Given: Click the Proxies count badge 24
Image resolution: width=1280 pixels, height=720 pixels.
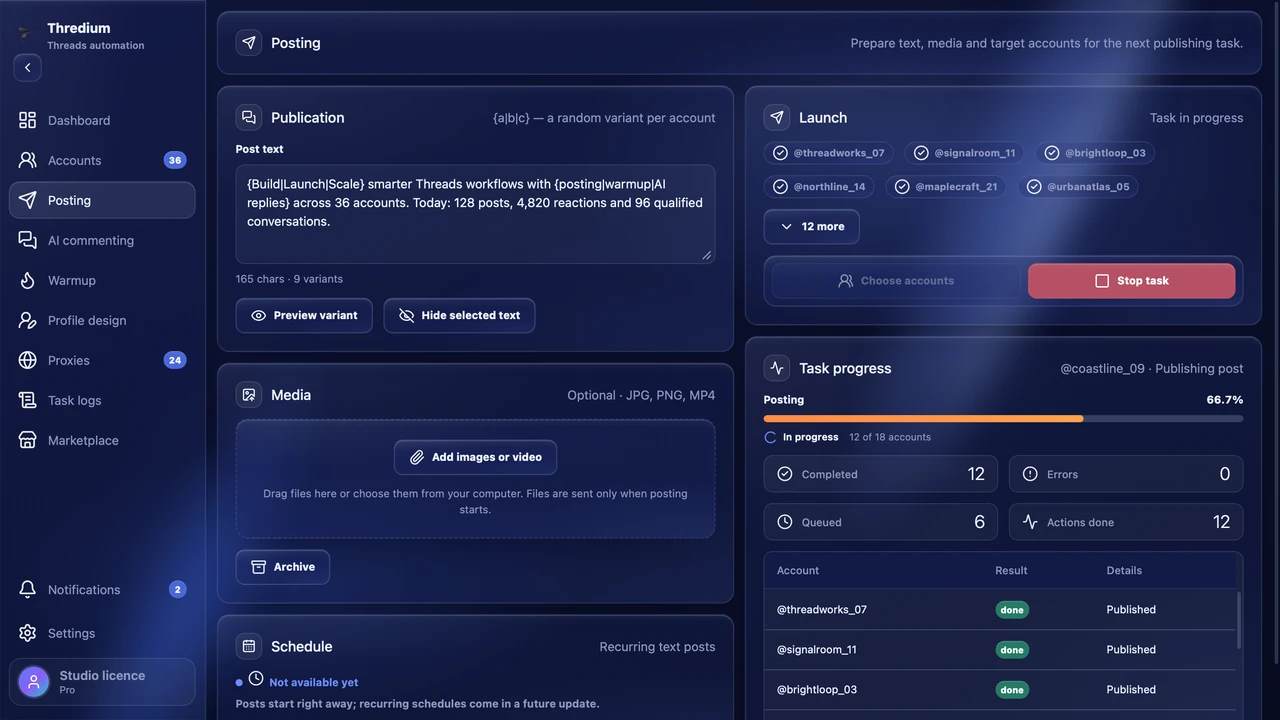Looking at the screenshot, I should 175,360.
